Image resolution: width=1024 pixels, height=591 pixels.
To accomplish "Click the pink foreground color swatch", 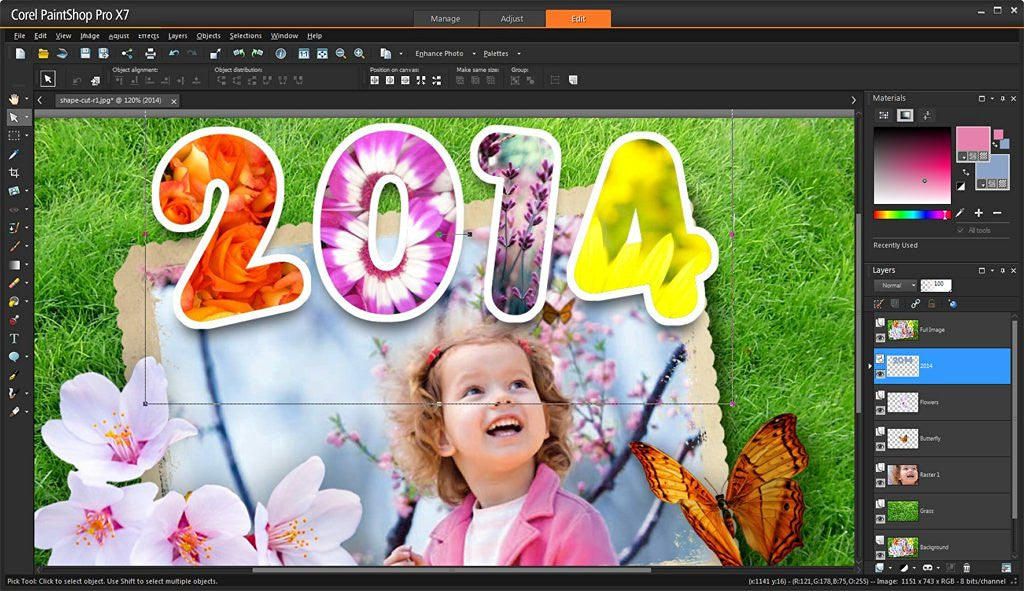I will coord(971,139).
